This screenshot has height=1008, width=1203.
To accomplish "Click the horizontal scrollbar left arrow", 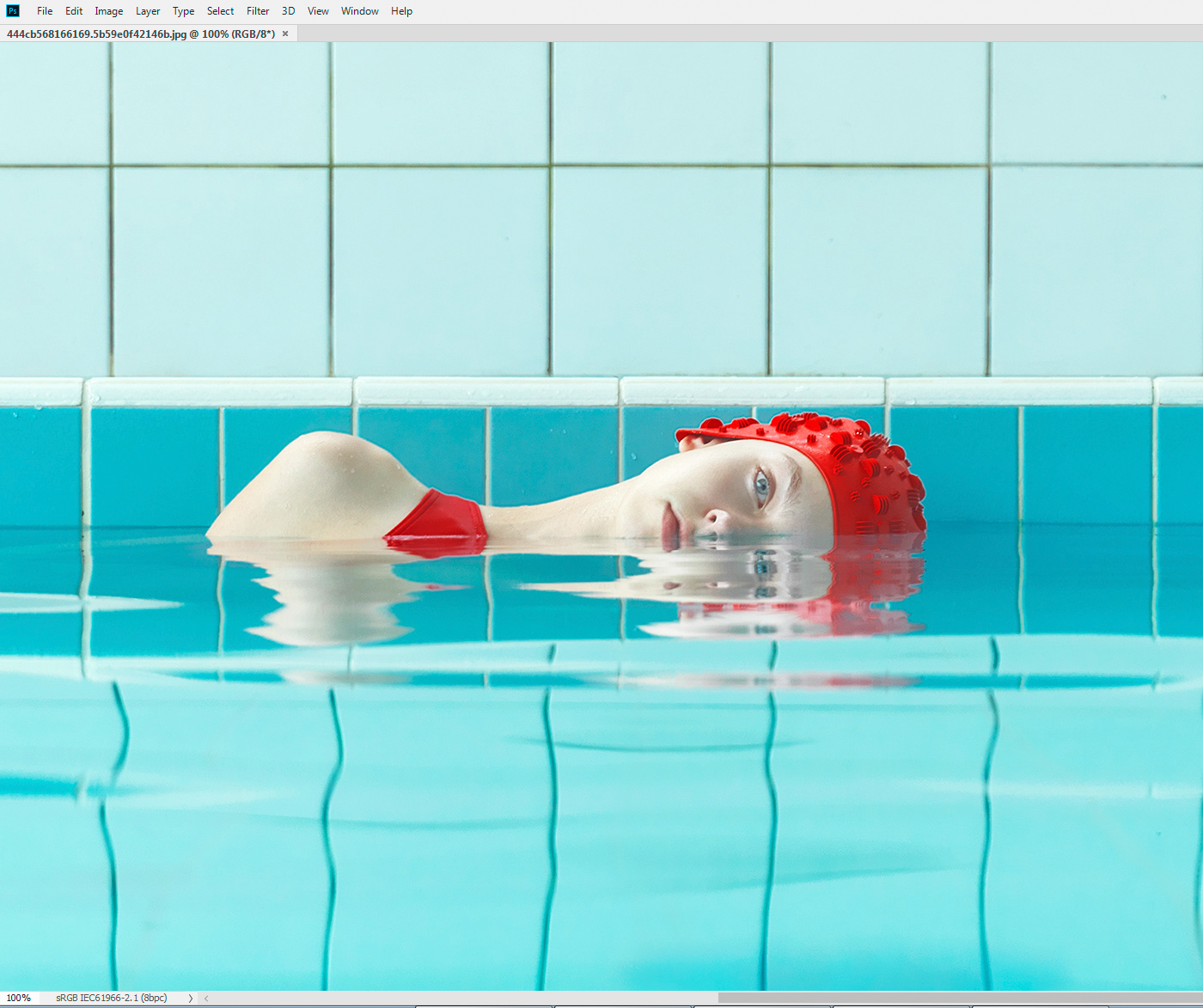I will 206,998.
